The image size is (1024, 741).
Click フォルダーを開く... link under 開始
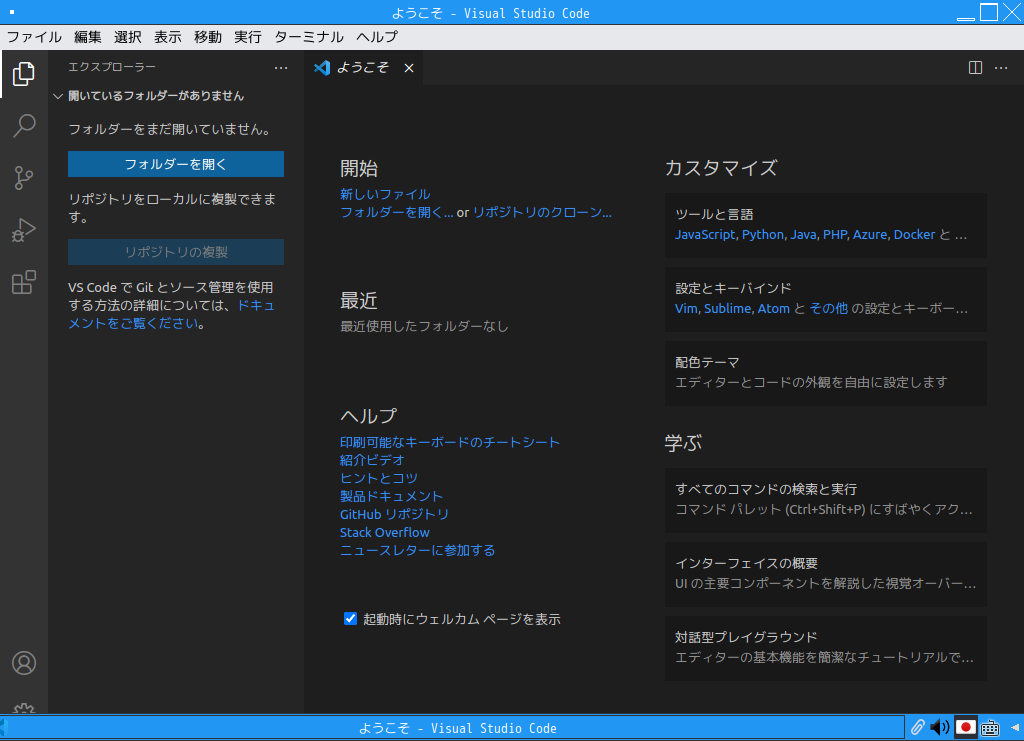click(x=396, y=212)
